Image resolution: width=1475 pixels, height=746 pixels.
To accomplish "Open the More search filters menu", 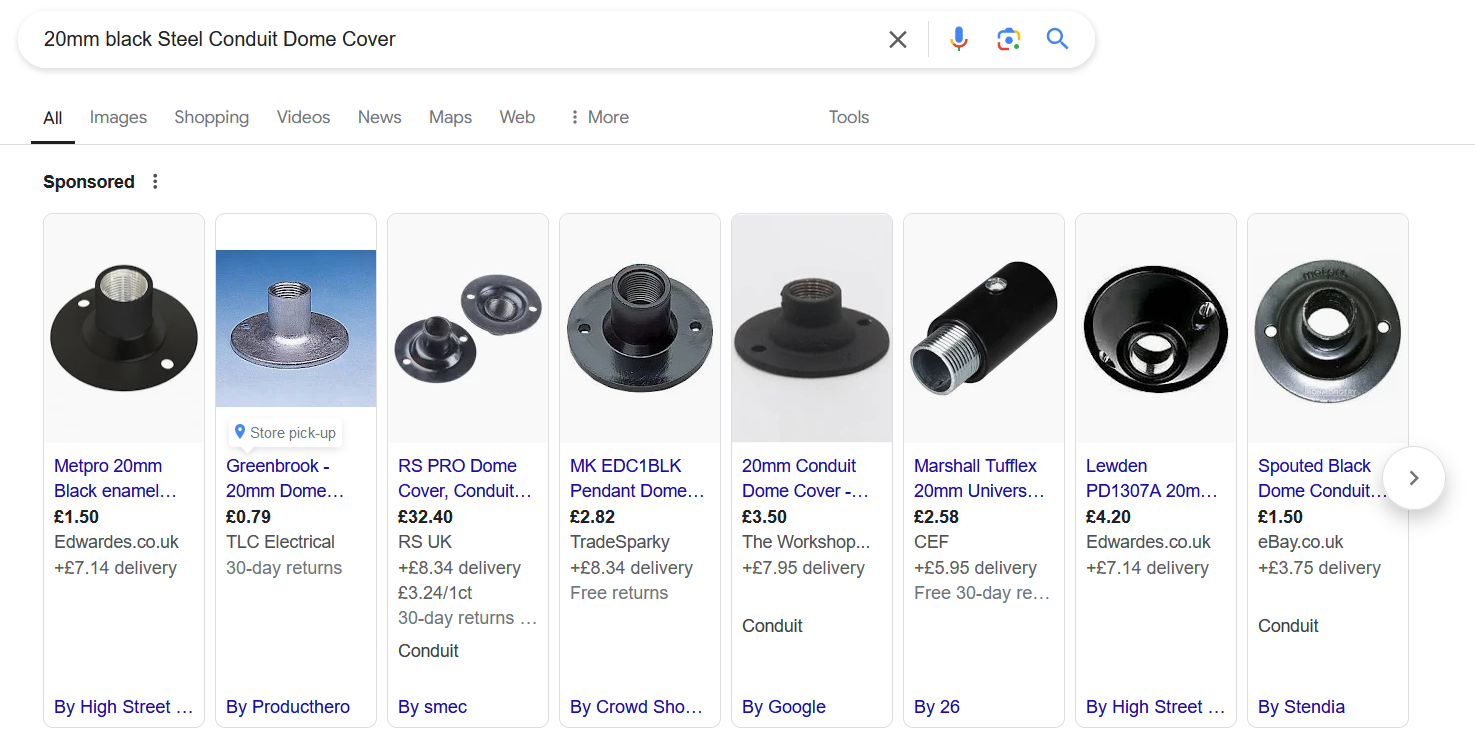I will click(x=599, y=117).
